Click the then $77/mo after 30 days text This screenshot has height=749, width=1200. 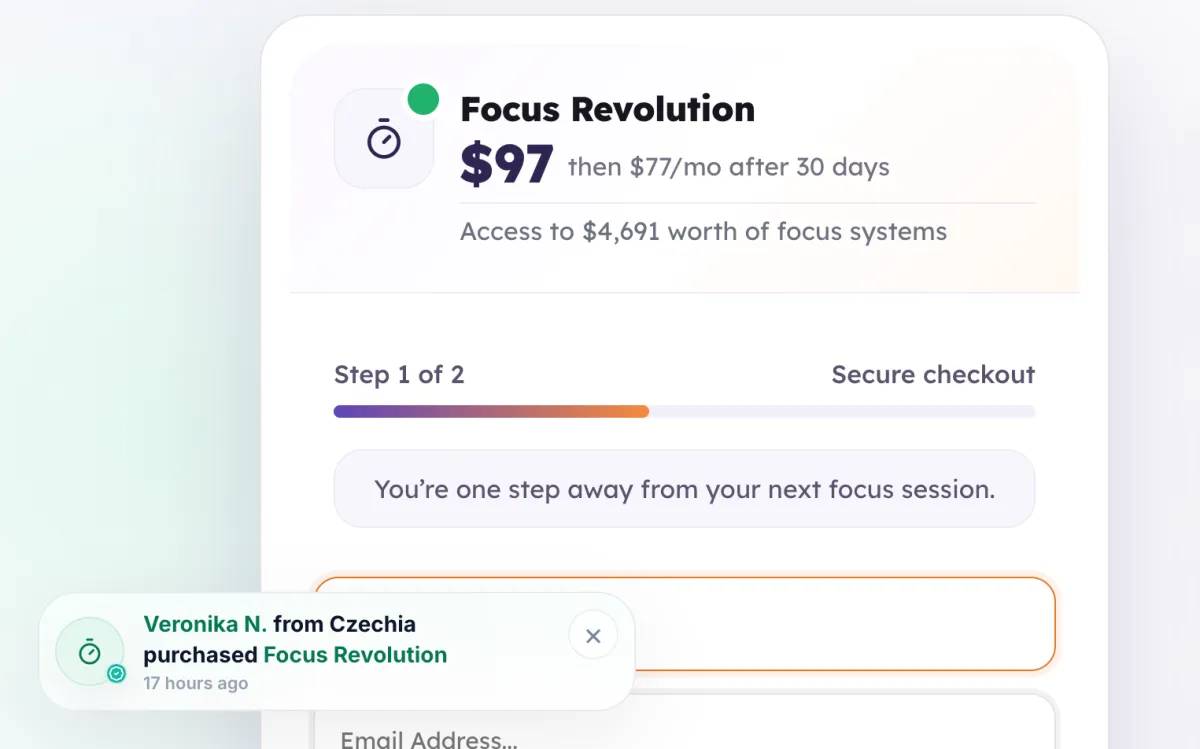click(729, 167)
